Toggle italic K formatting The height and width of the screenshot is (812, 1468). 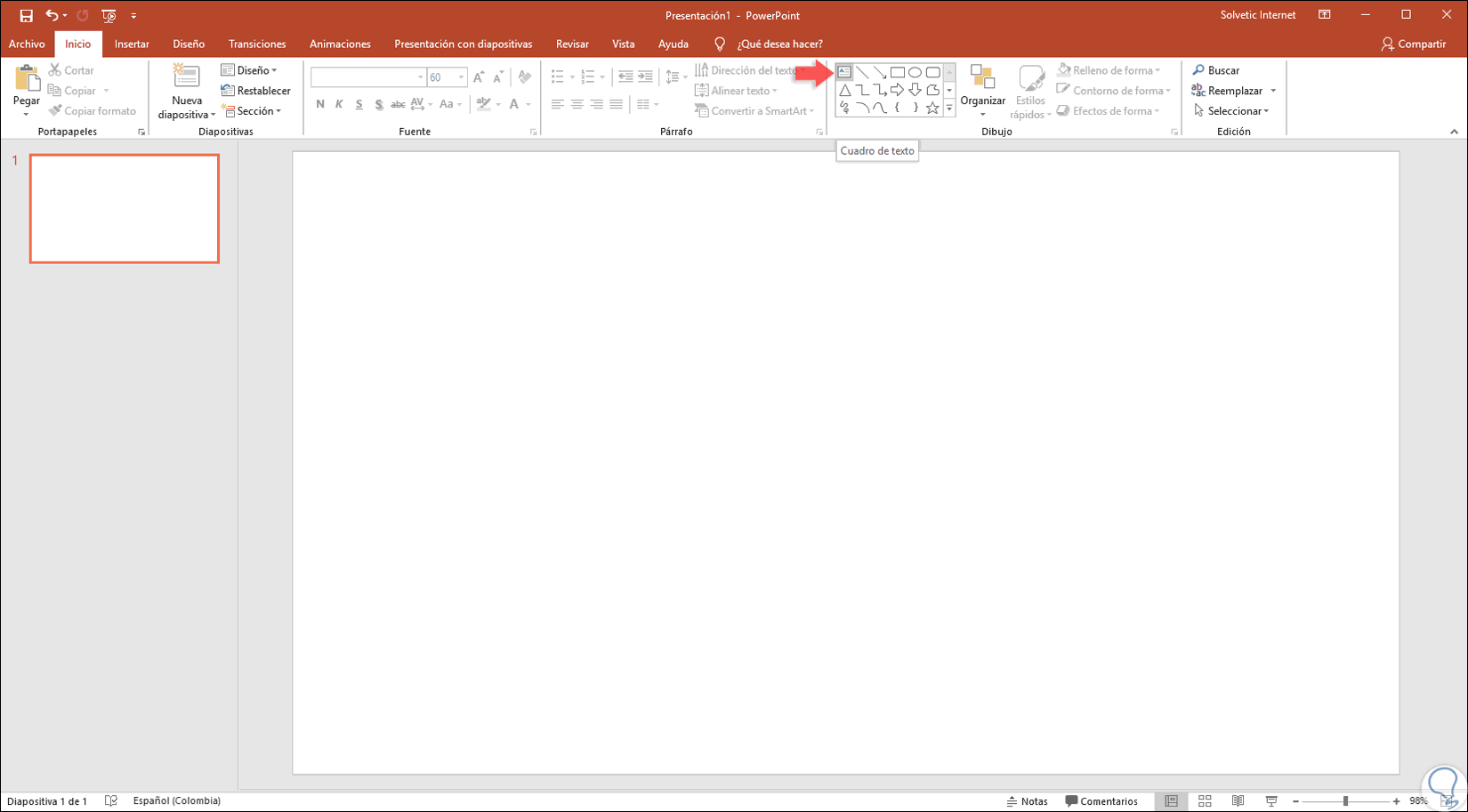(339, 104)
